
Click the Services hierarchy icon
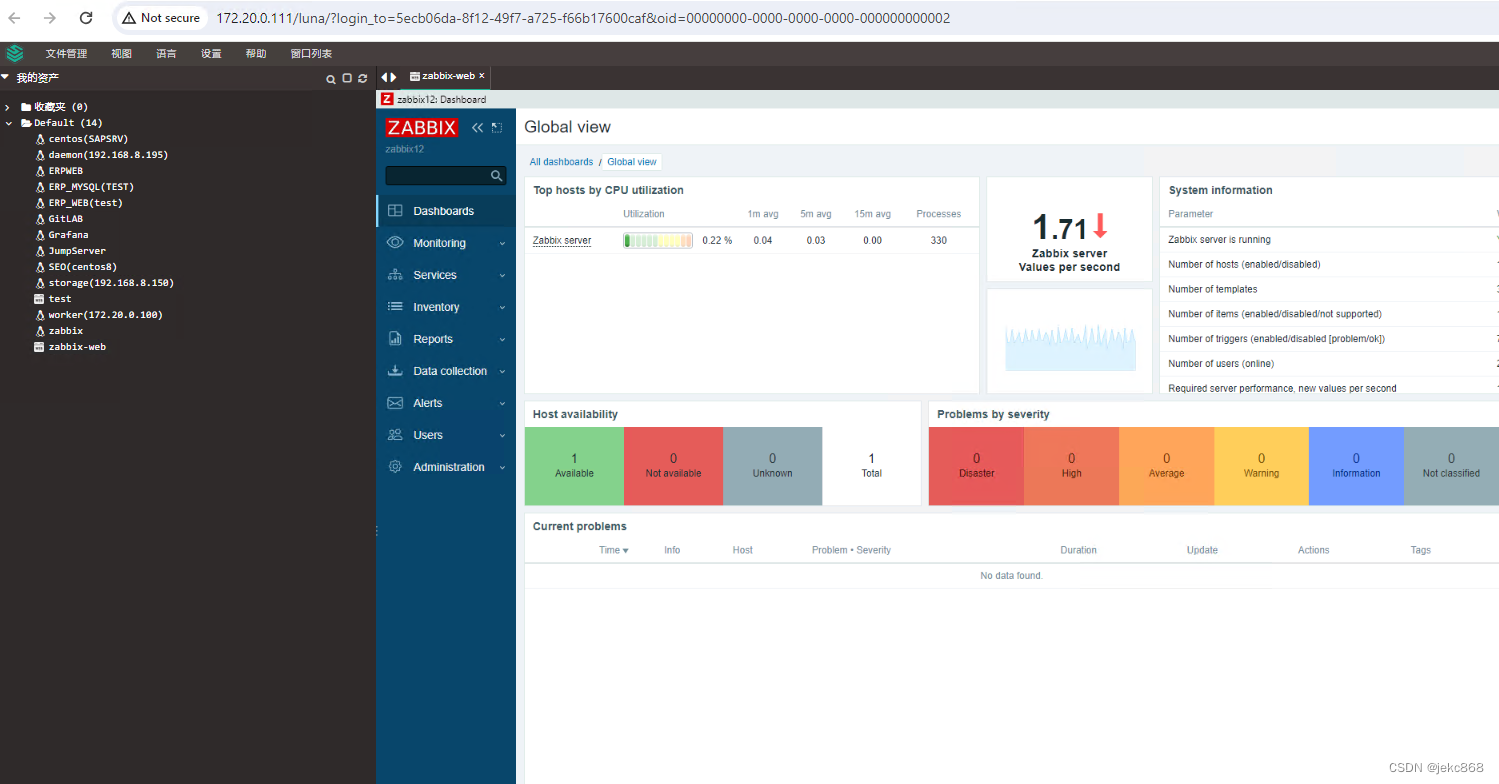coord(395,275)
